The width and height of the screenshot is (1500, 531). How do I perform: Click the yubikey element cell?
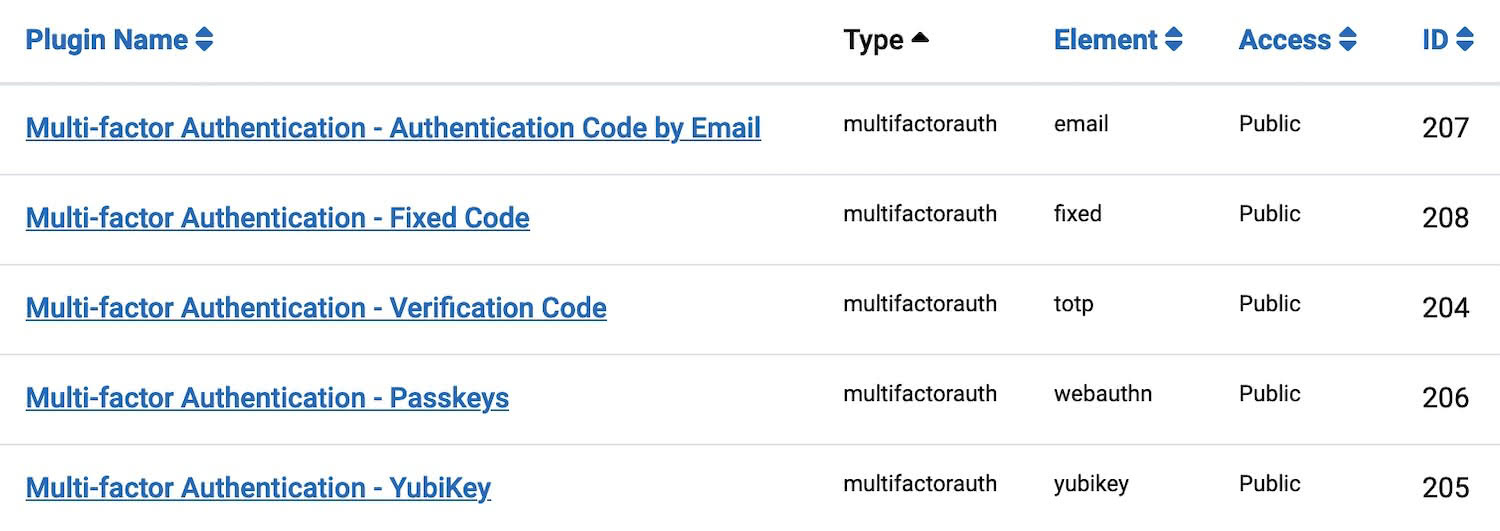click(x=1091, y=484)
